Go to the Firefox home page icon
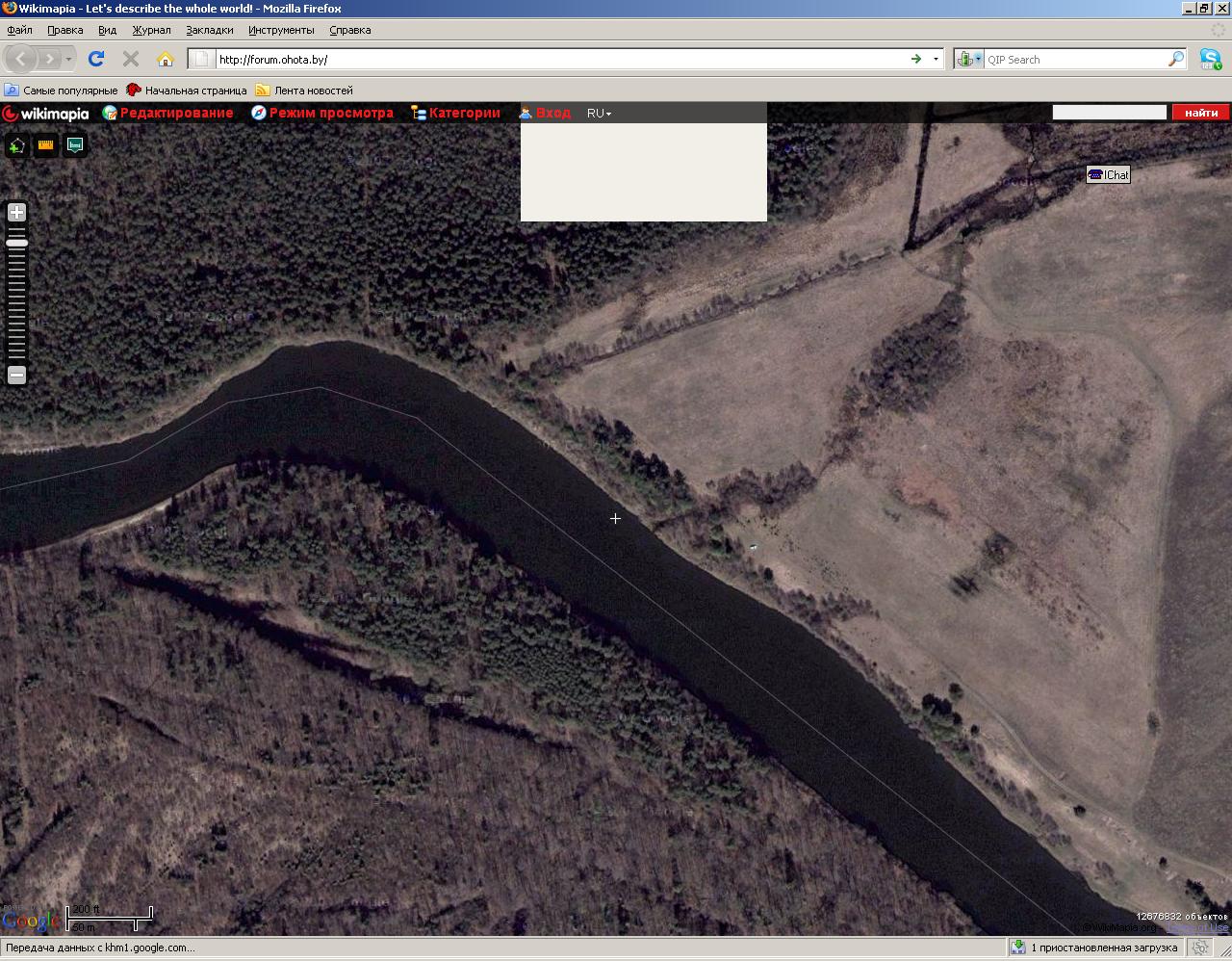1232x961 pixels. [166, 59]
